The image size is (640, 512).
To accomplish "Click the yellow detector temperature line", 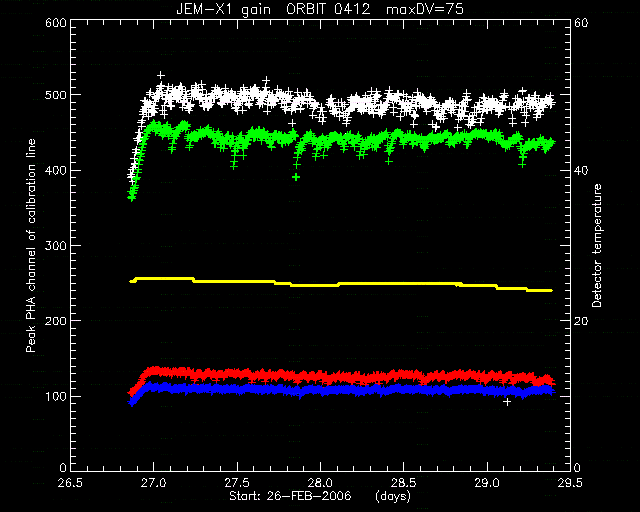I will click(x=341, y=283).
